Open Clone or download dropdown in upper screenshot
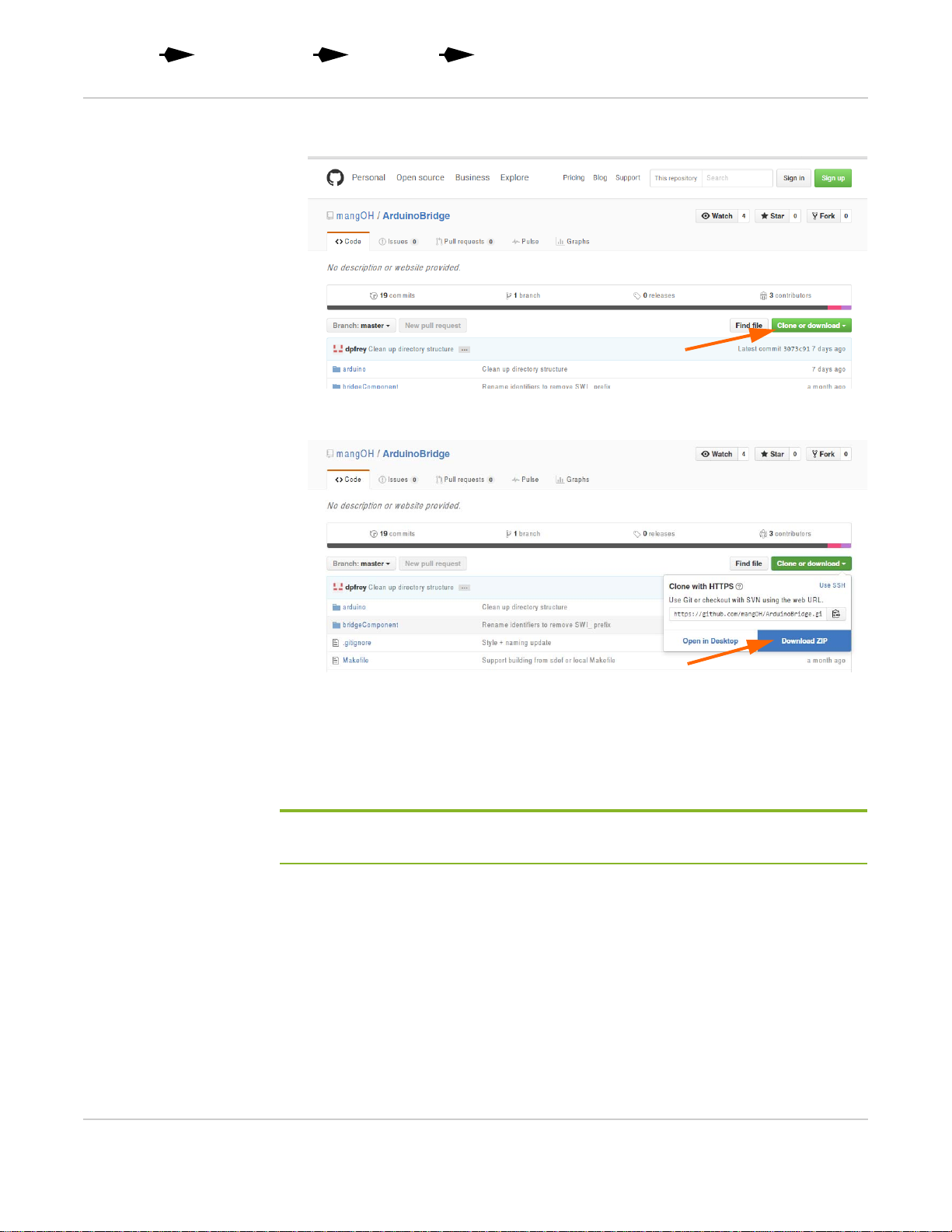The width and height of the screenshot is (952, 1232). 811,326
